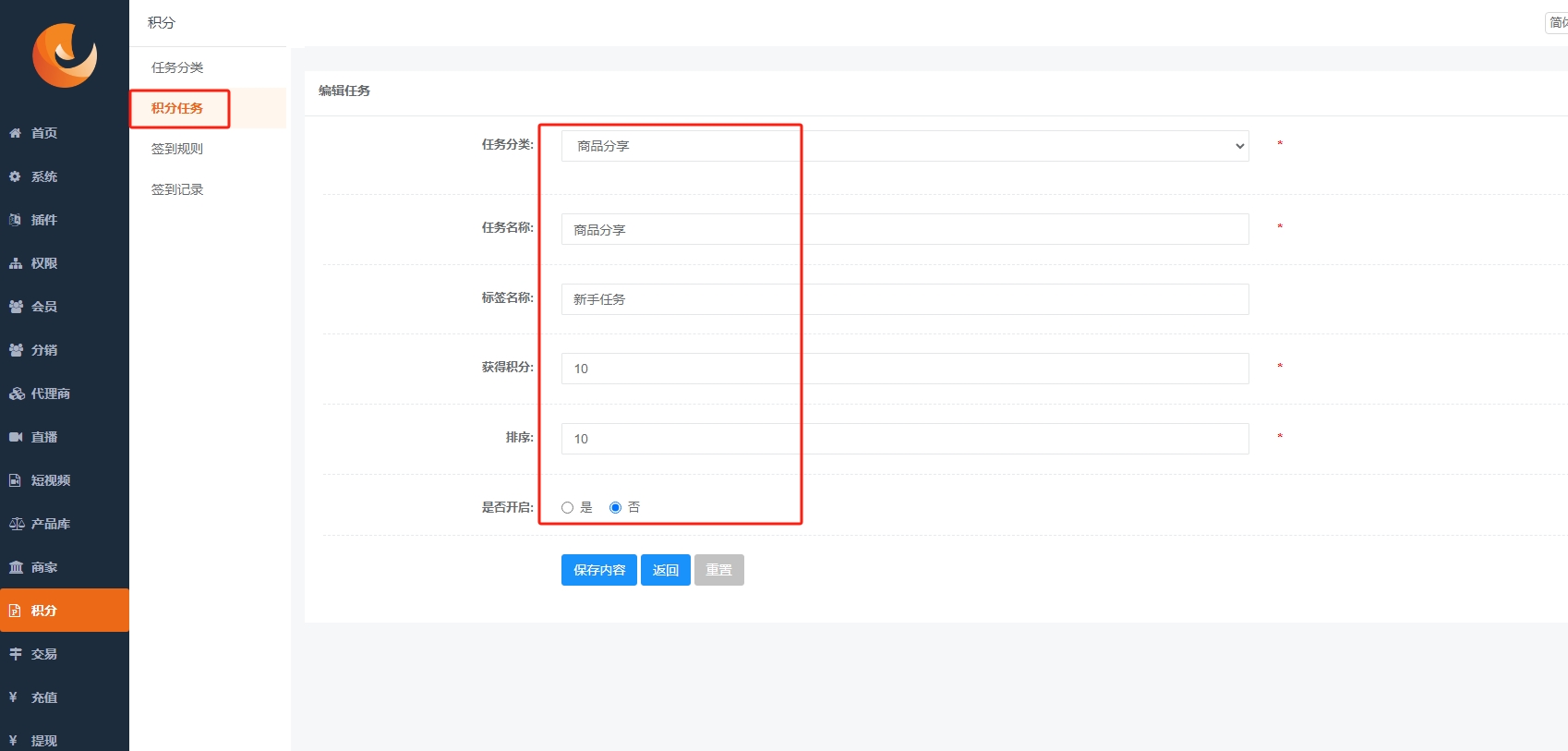Select 是 to enable the task
The width and height of the screenshot is (1568, 751).
(567, 508)
